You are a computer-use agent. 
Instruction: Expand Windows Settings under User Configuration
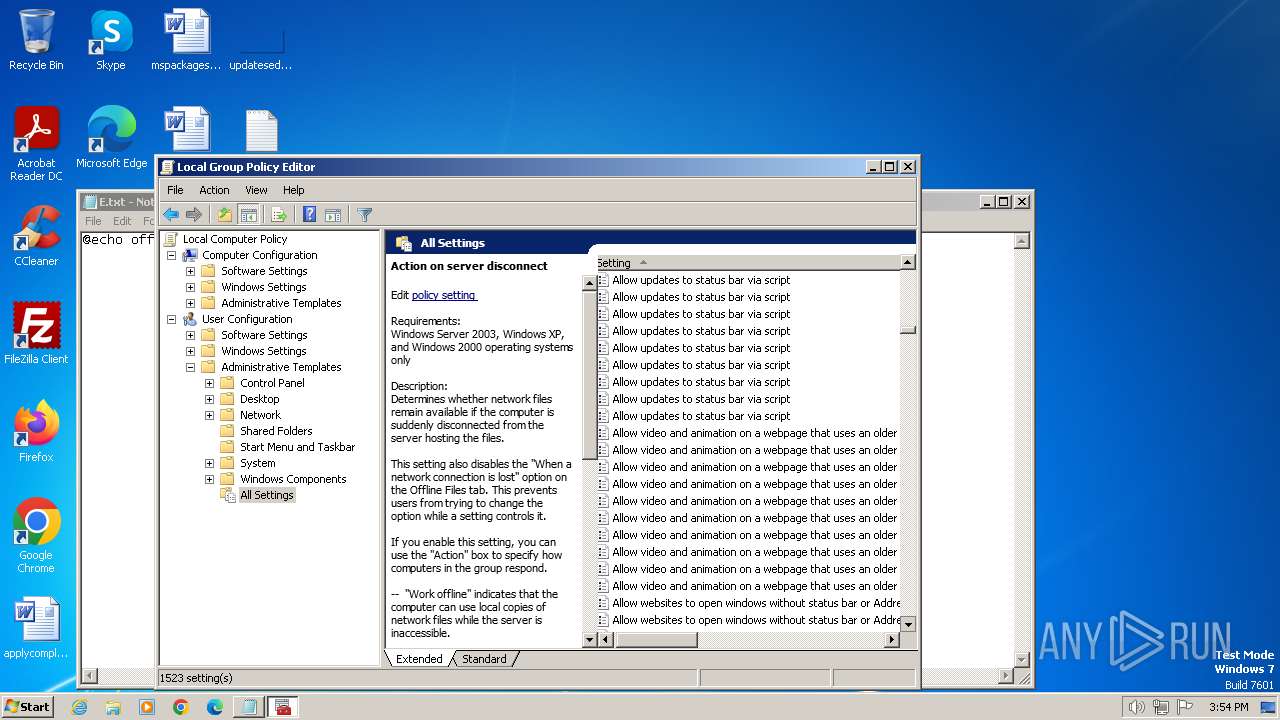pyautogui.click(x=190, y=351)
